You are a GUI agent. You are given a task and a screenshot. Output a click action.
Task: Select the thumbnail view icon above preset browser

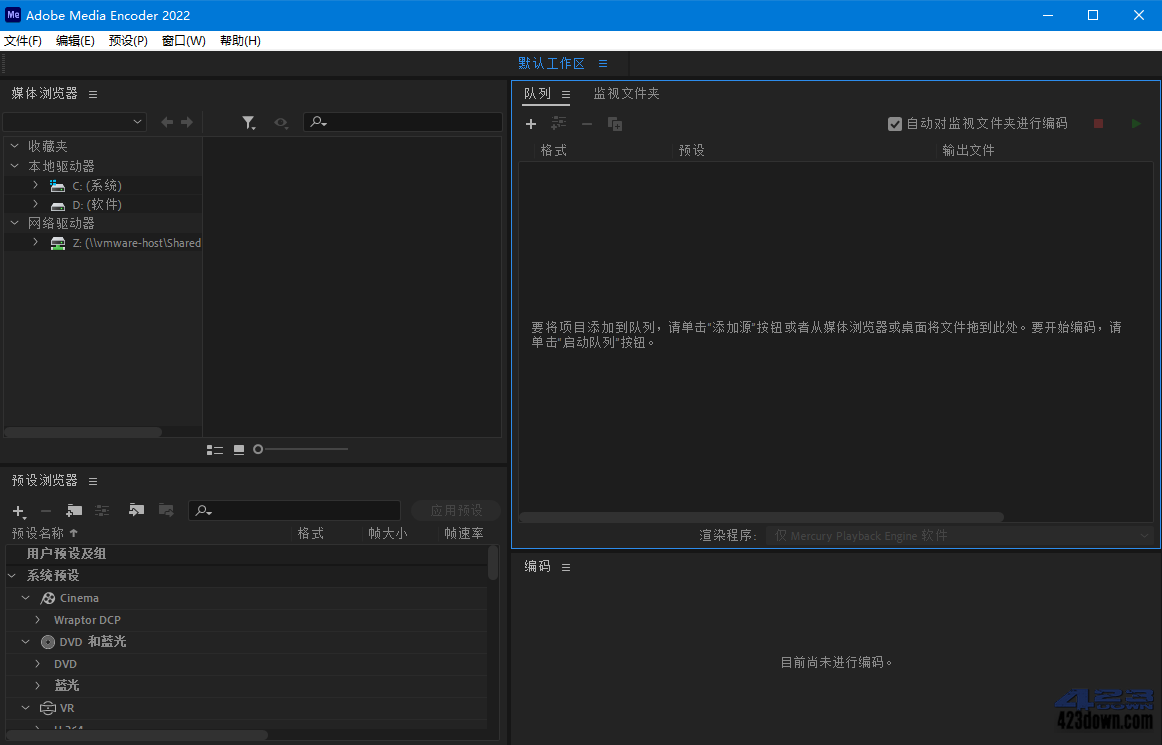(238, 449)
